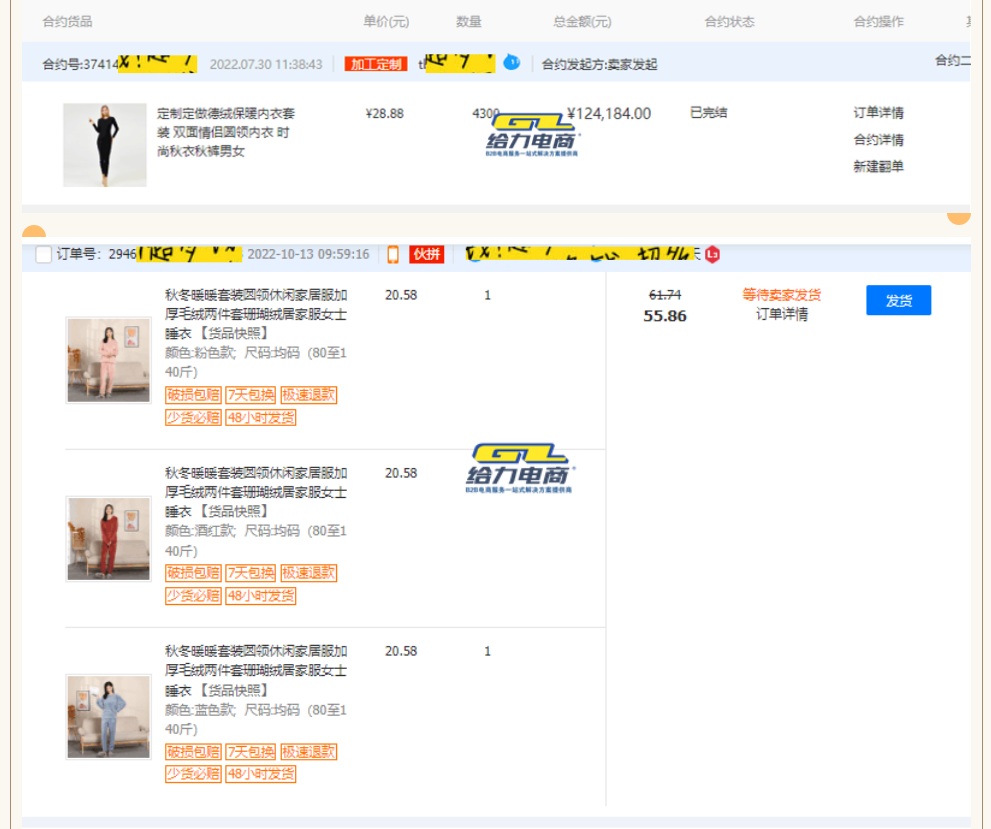Click the blue Wangwang chat icon
Viewport: 991px width, 829px height.
coord(511,62)
